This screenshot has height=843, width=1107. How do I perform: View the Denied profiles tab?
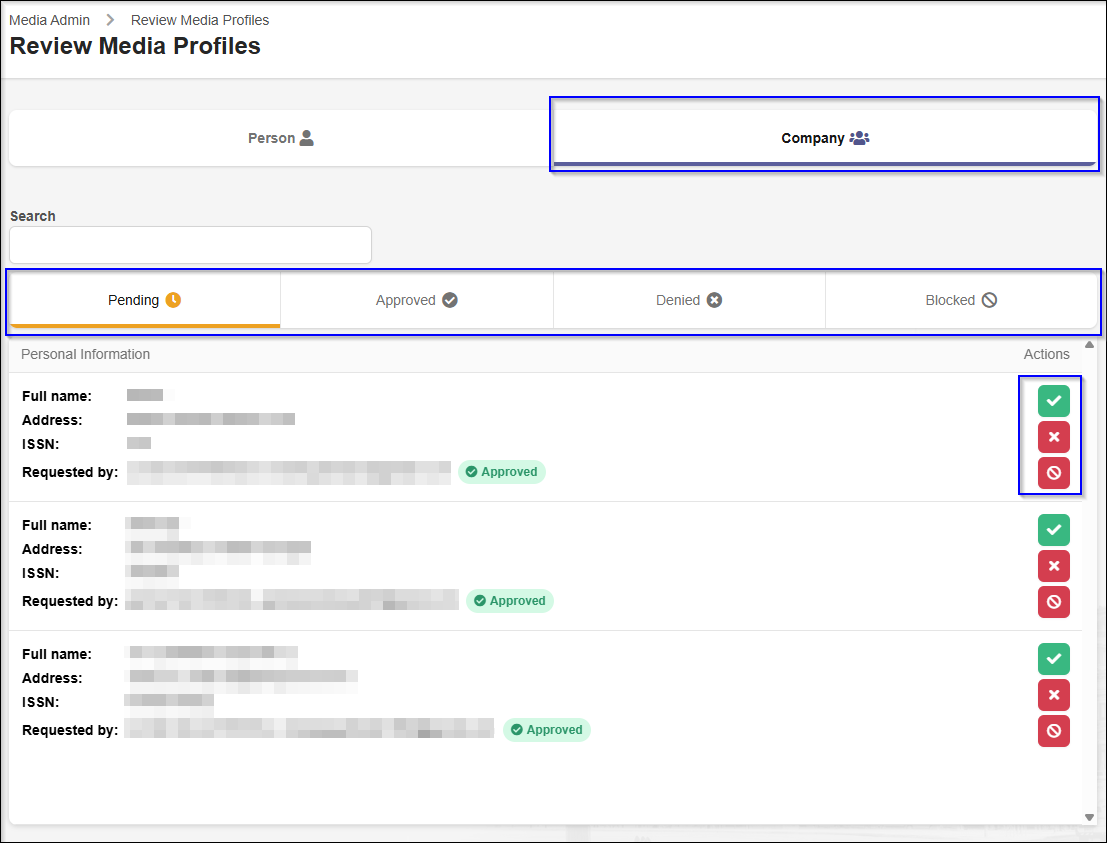point(688,300)
